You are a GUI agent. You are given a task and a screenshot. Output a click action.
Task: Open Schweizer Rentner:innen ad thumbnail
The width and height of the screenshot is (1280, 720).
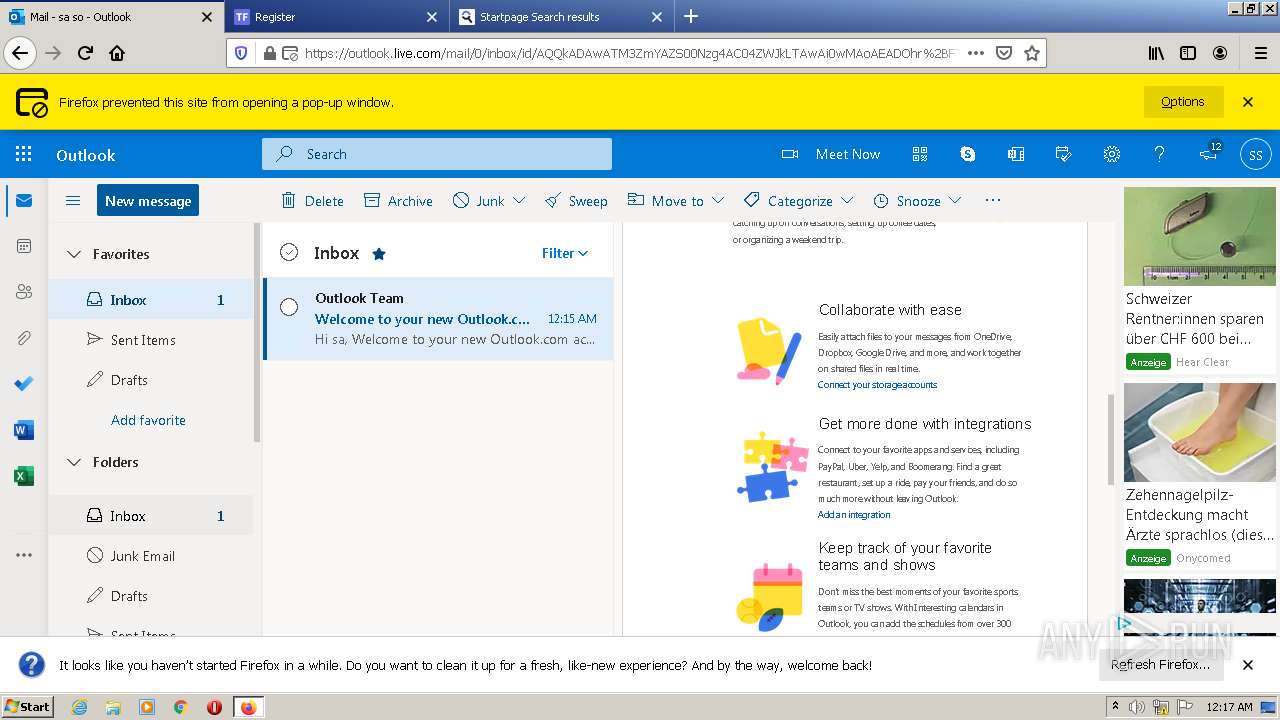(1200, 236)
